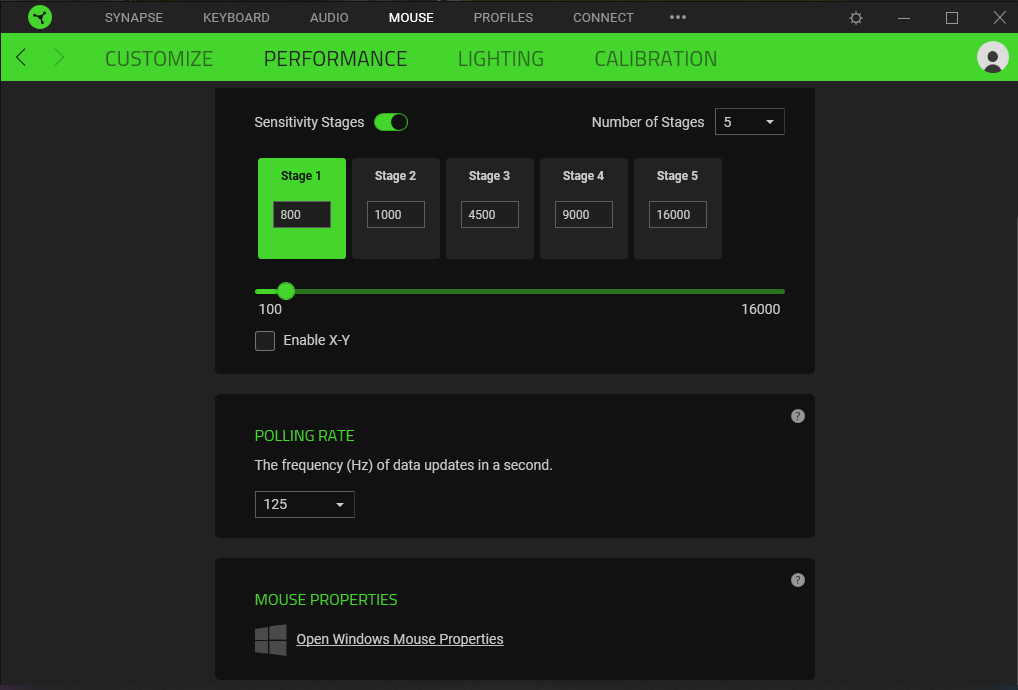Click the Stage 5 DPI input field
The height and width of the screenshot is (690, 1018).
coord(677,215)
